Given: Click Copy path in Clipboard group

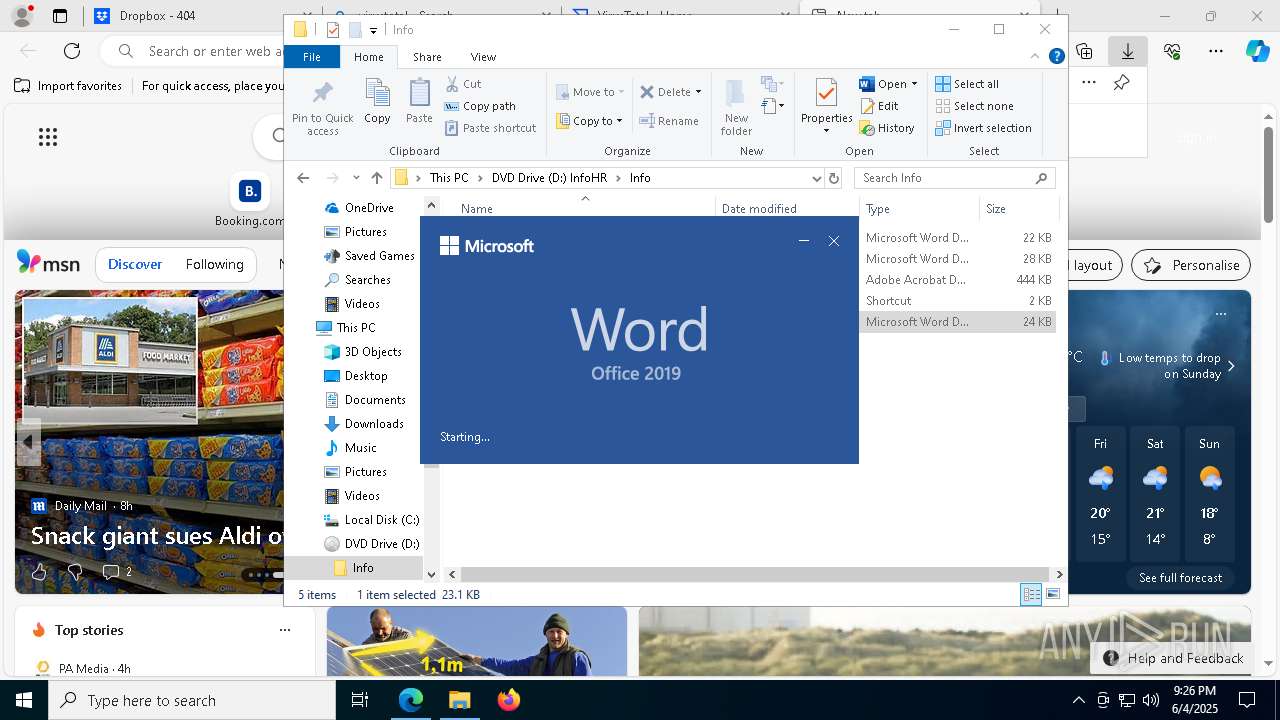Looking at the screenshot, I should [x=480, y=106].
